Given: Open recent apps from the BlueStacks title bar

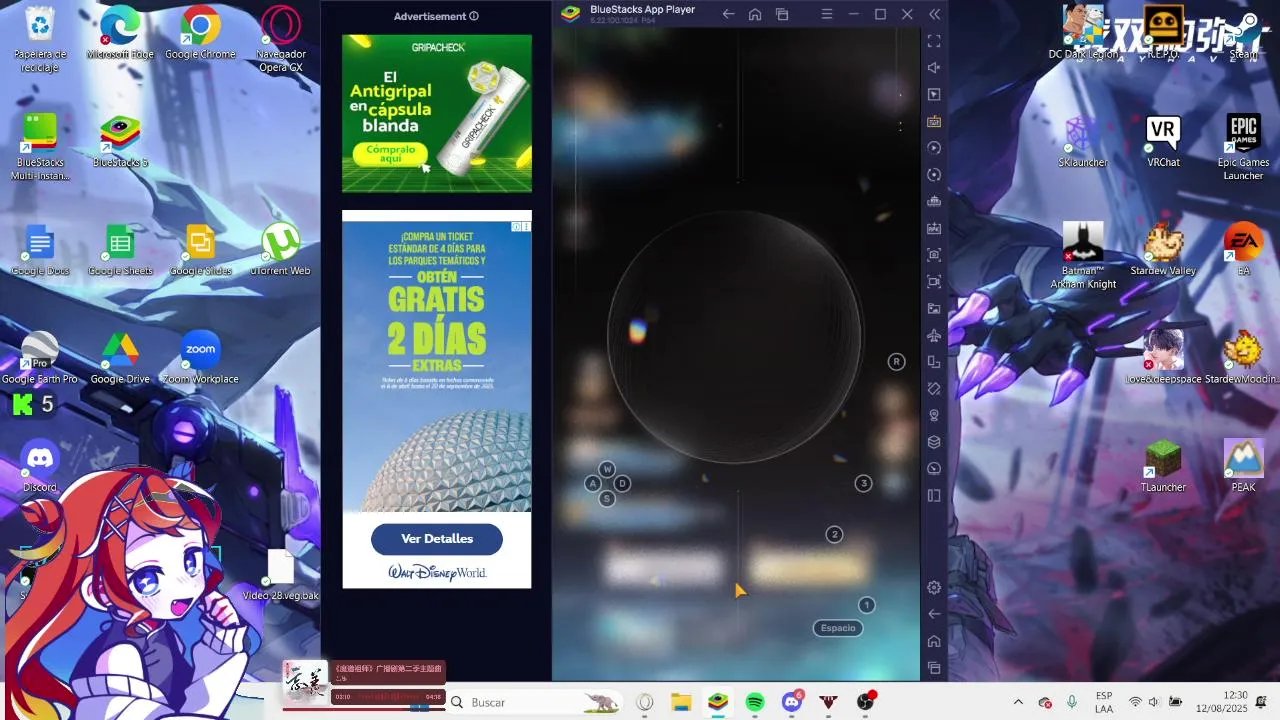Looking at the screenshot, I should [x=782, y=14].
